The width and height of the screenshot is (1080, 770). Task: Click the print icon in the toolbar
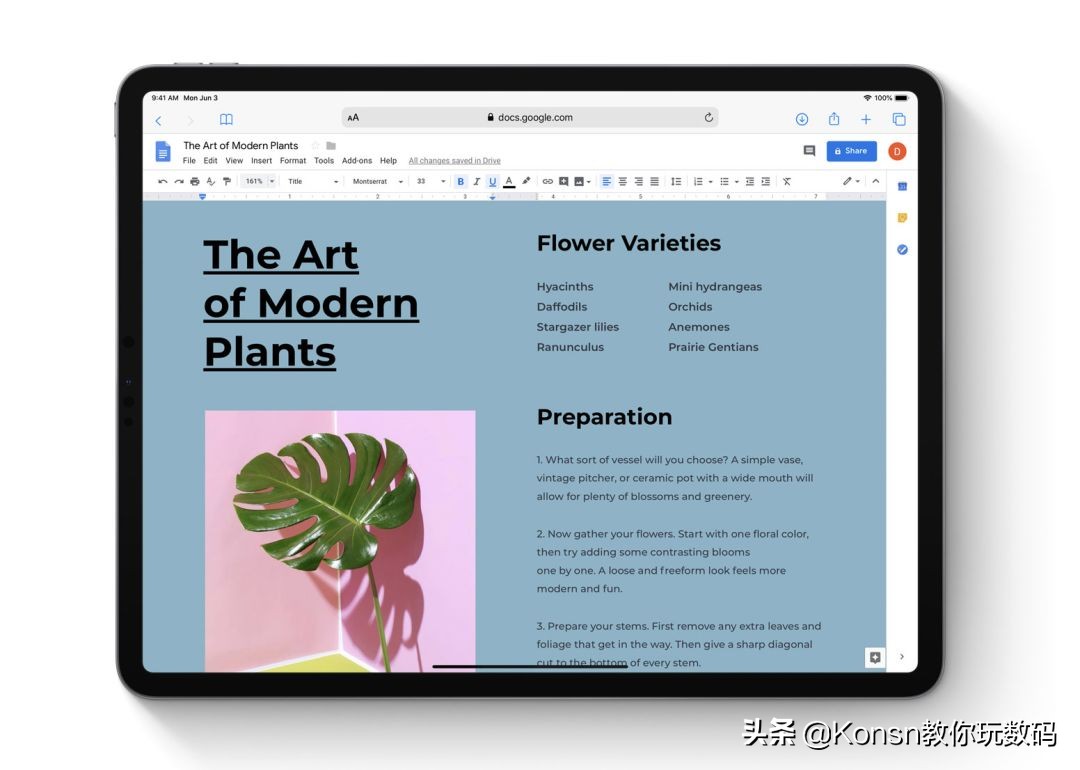tap(194, 182)
